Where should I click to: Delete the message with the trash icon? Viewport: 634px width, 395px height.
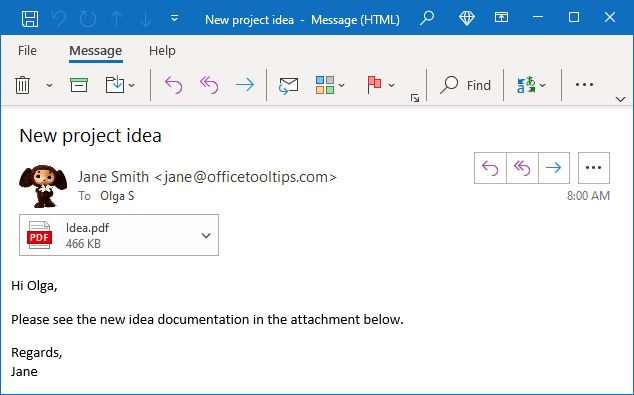[x=23, y=85]
